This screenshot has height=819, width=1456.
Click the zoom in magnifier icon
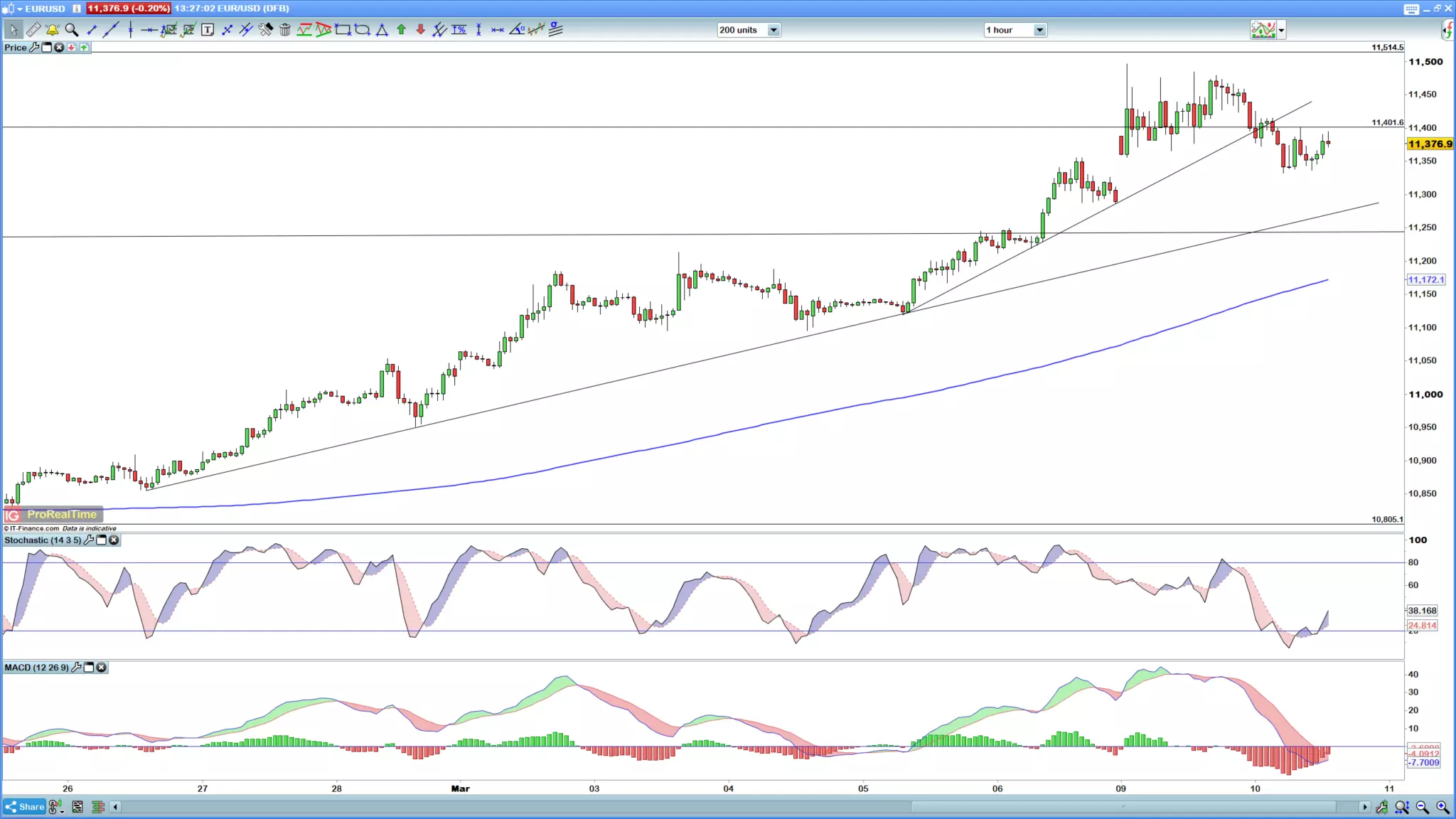(x=1442, y=807)
